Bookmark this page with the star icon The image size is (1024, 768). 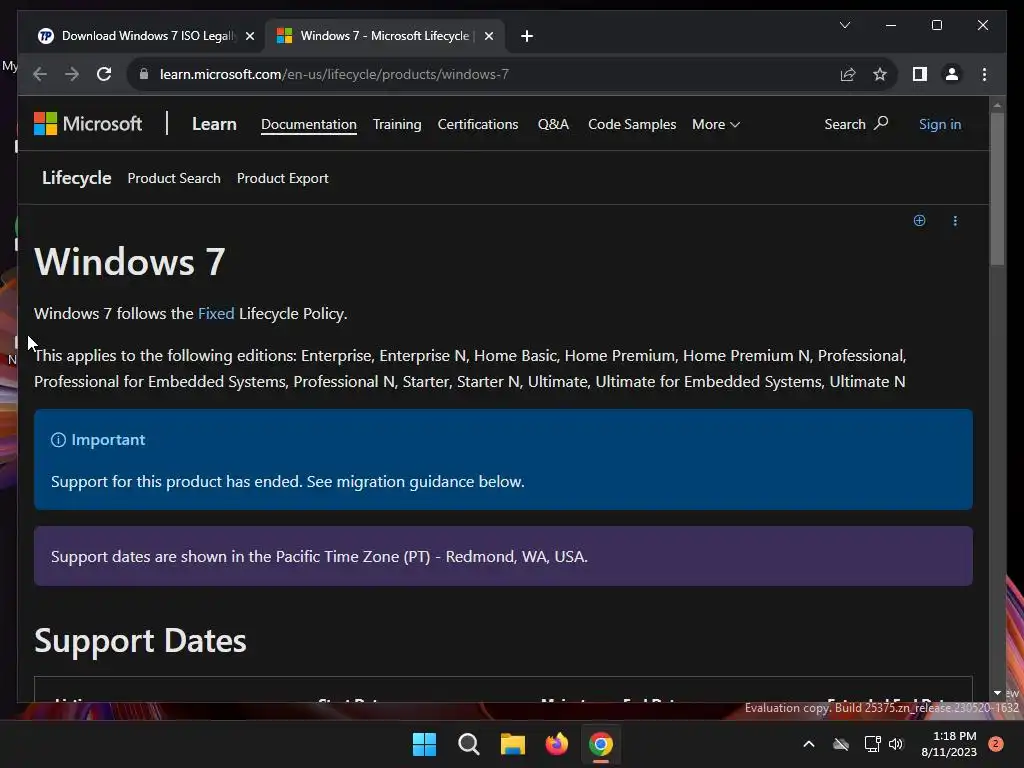pyautogui.click(x=880, y=74)
